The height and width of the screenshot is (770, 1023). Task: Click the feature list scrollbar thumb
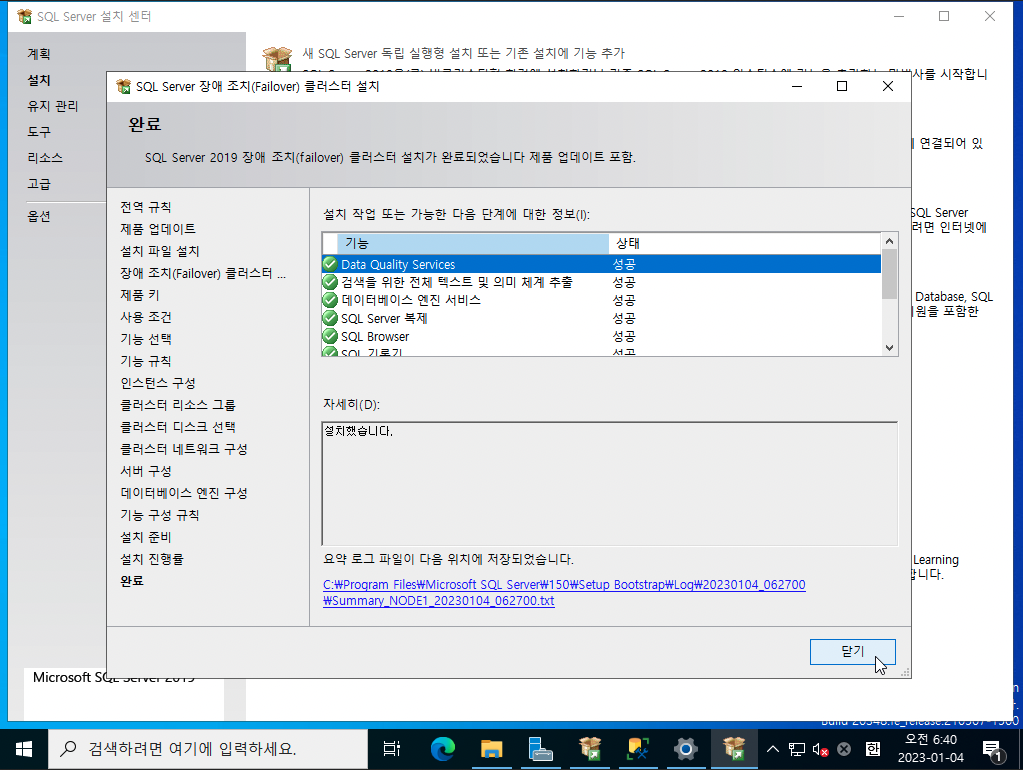click(x=889, y=275)
